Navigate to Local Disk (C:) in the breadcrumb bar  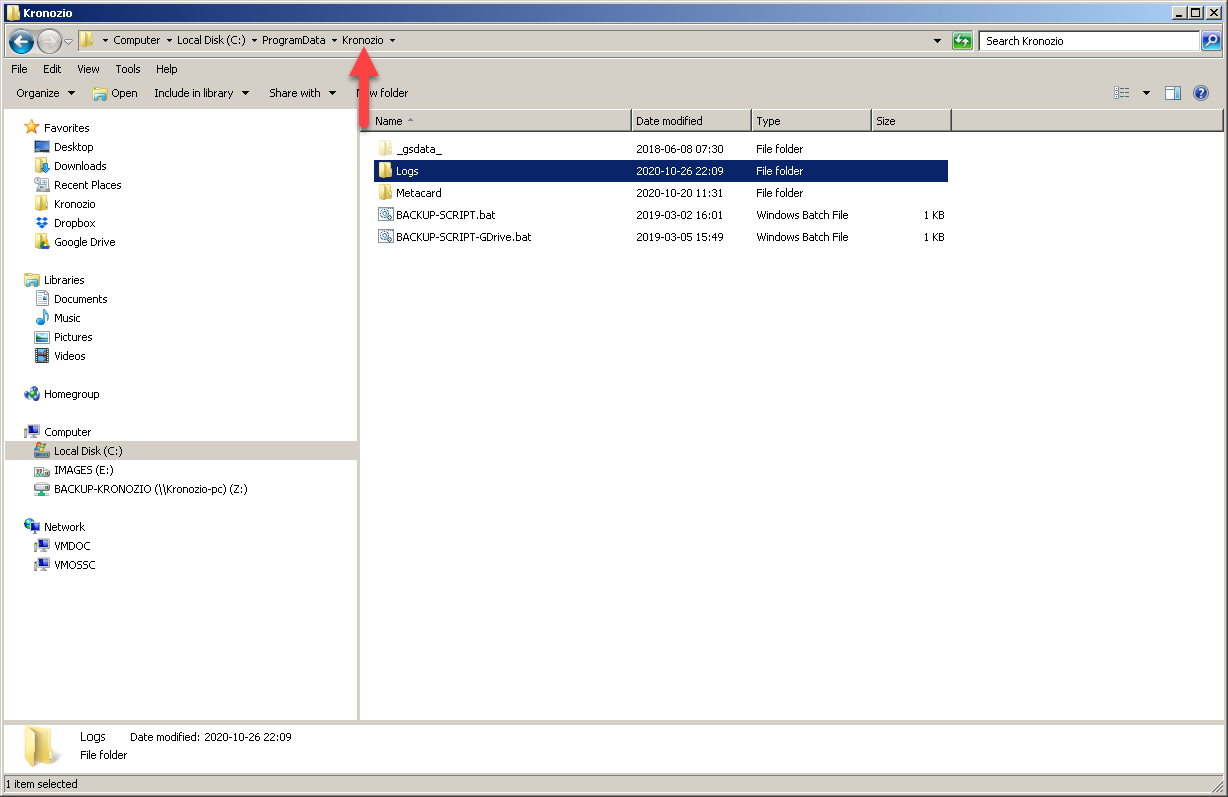pyautogui.click(x=211, y=41)
